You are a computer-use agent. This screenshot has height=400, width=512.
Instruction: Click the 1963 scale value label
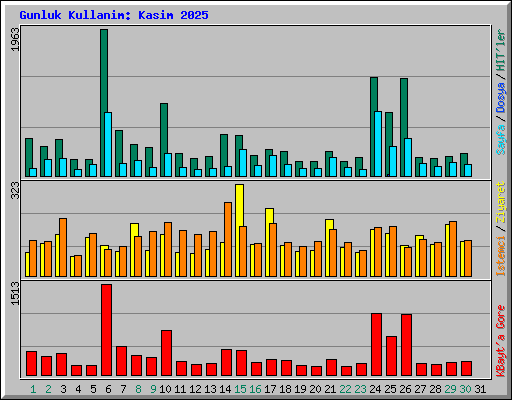point(15,39)
